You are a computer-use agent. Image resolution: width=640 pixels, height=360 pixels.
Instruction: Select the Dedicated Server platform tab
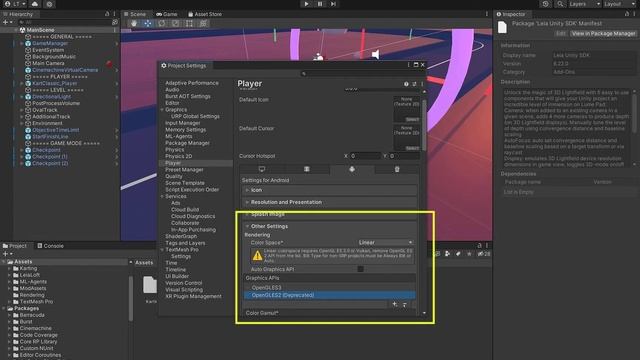(307, 169)
